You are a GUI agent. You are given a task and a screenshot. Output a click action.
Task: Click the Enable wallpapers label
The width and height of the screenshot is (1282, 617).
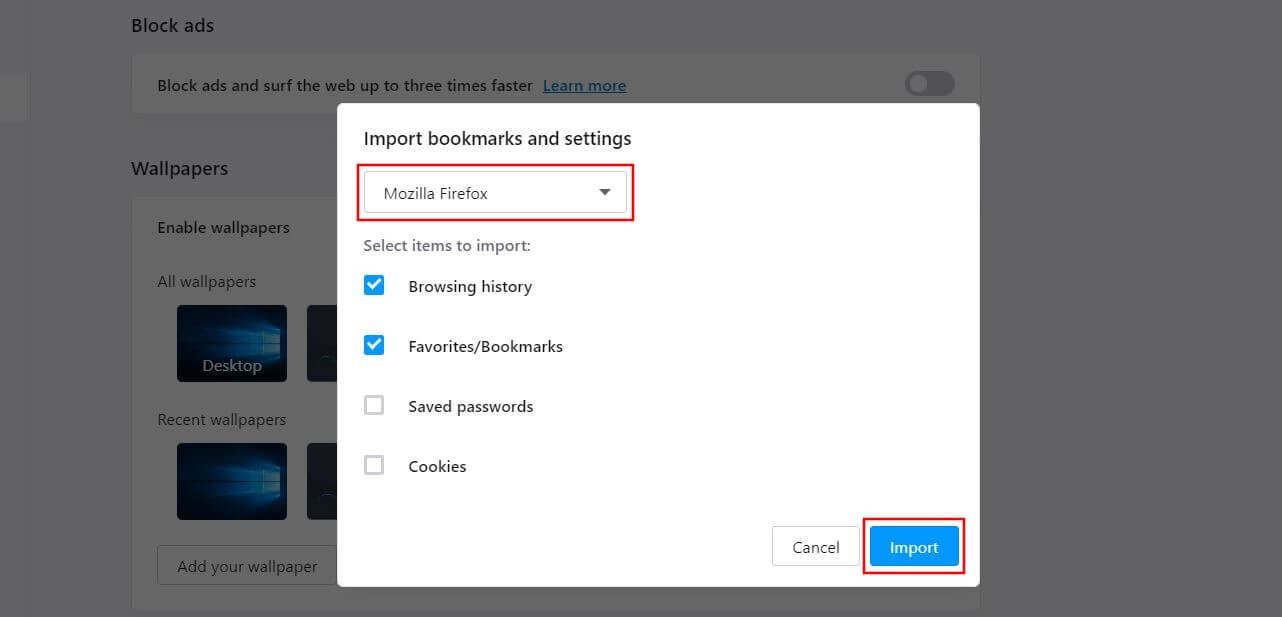pyautogui.click(x=223, y=228)
